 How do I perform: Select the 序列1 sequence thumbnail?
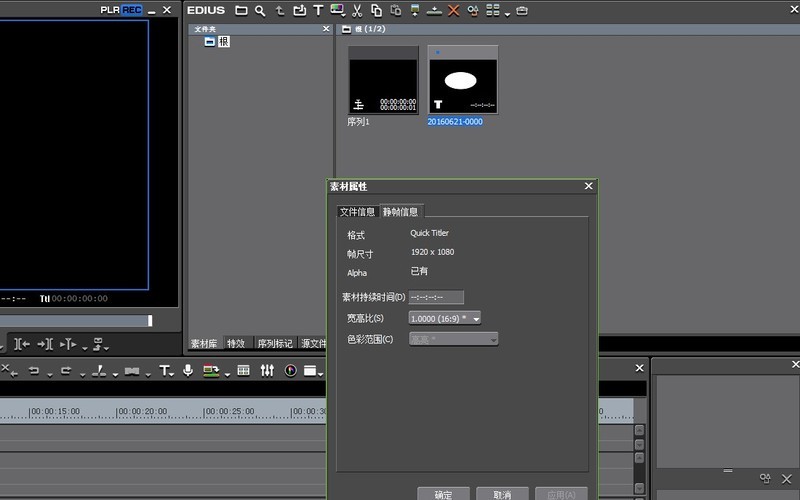click(x=383, y=80)
